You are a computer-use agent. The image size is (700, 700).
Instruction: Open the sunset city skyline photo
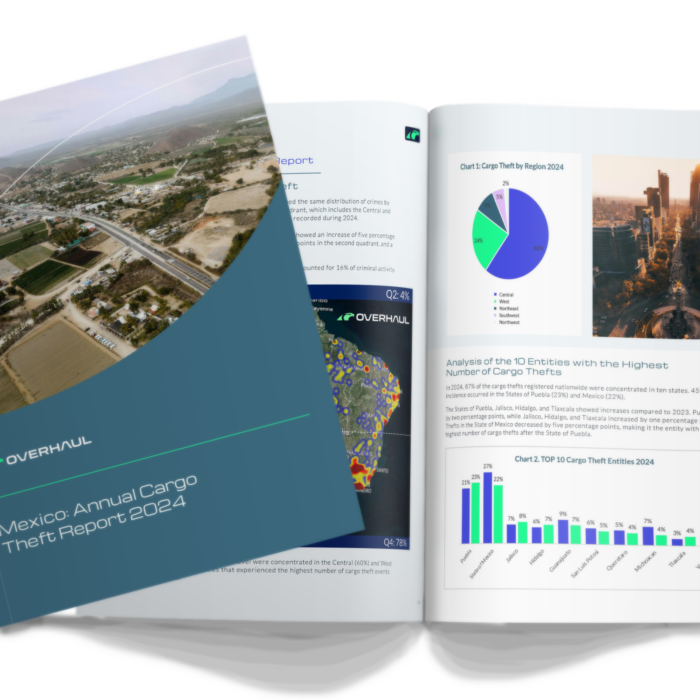coord(646,246)
